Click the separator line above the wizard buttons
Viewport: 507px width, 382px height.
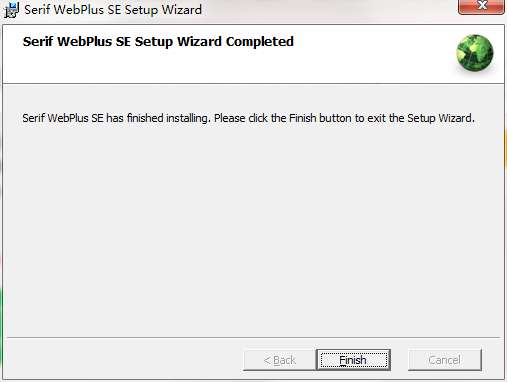(x=253, y=337)
